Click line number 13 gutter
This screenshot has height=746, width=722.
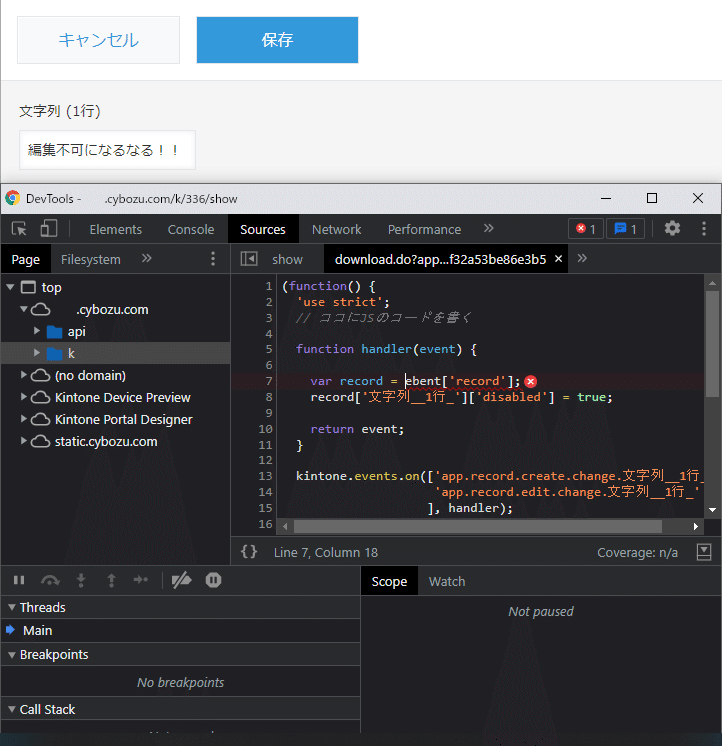(x=265, y=476)
